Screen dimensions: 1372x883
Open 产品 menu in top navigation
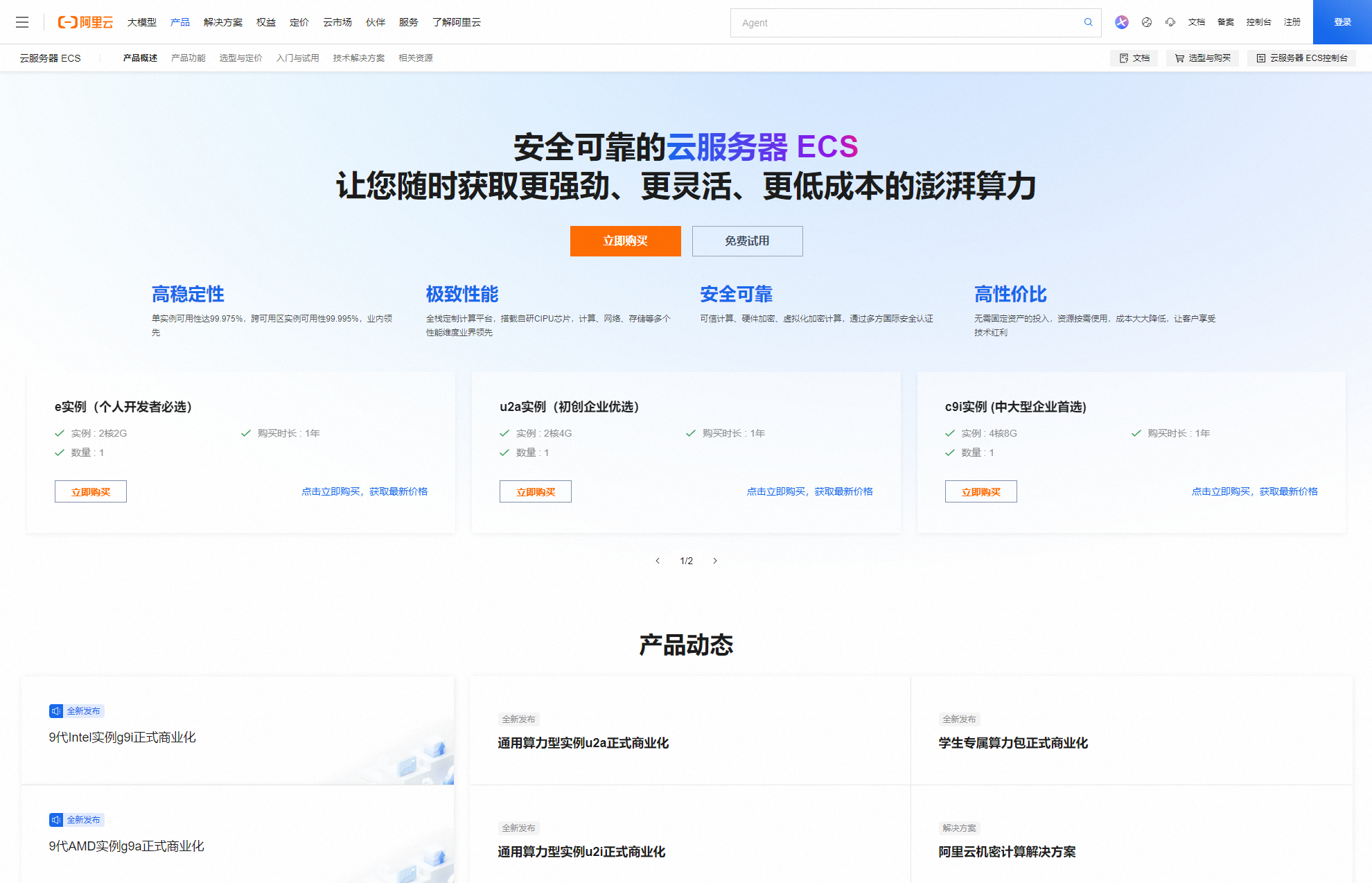tap(180, 22)
